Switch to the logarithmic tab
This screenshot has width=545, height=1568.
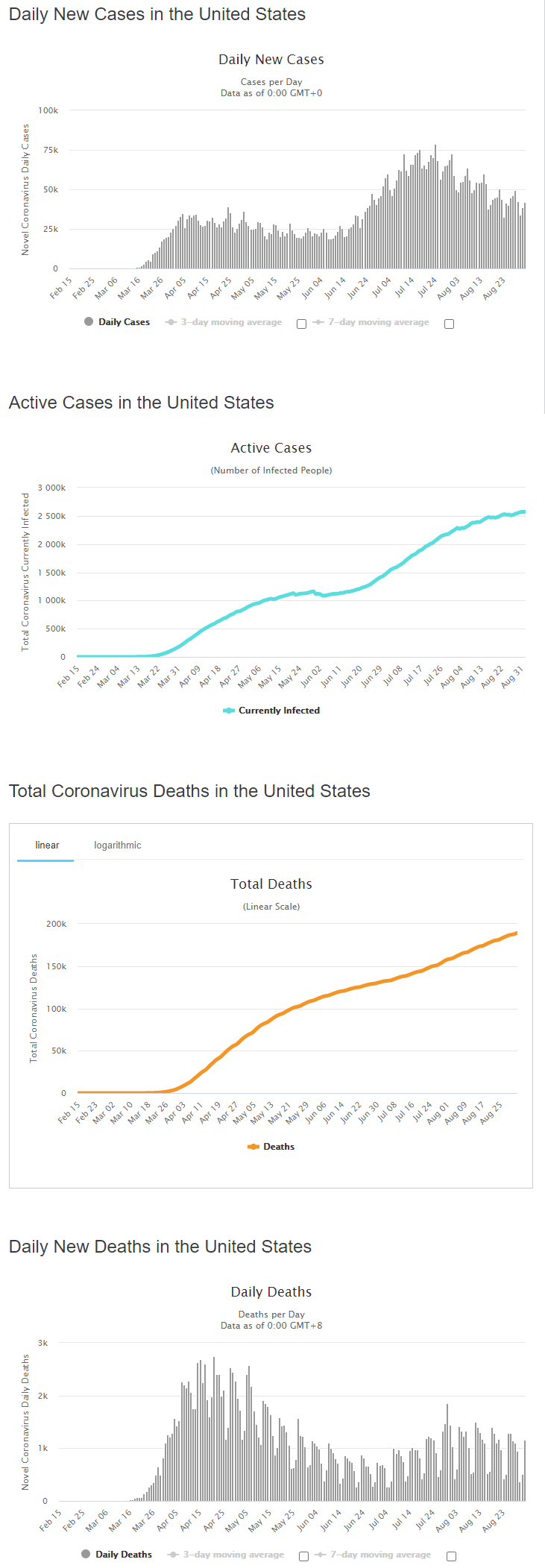pyautogui.click(x=117, y=845)
